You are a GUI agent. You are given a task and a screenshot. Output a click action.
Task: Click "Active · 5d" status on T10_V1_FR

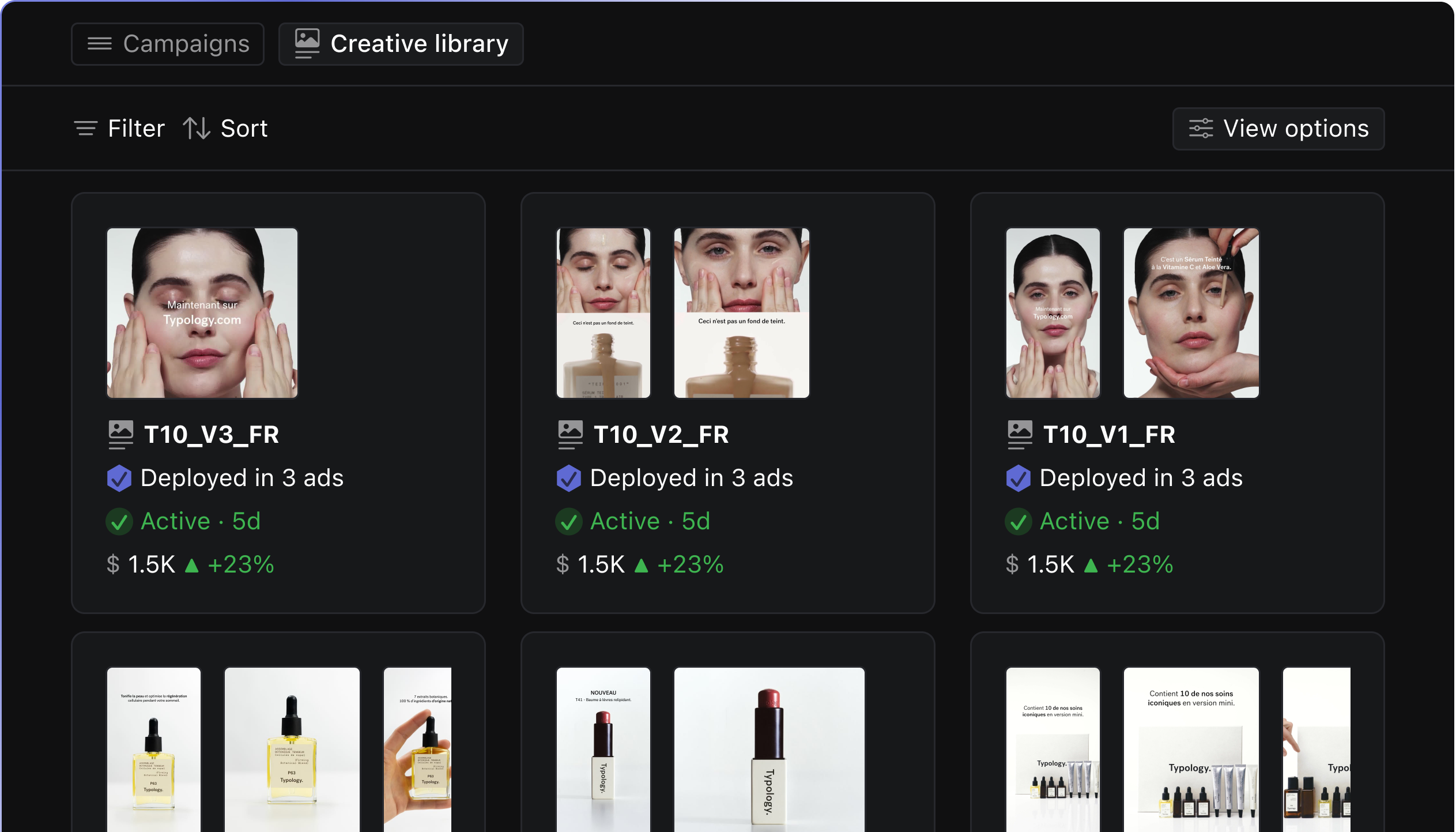pos(1100,521)
